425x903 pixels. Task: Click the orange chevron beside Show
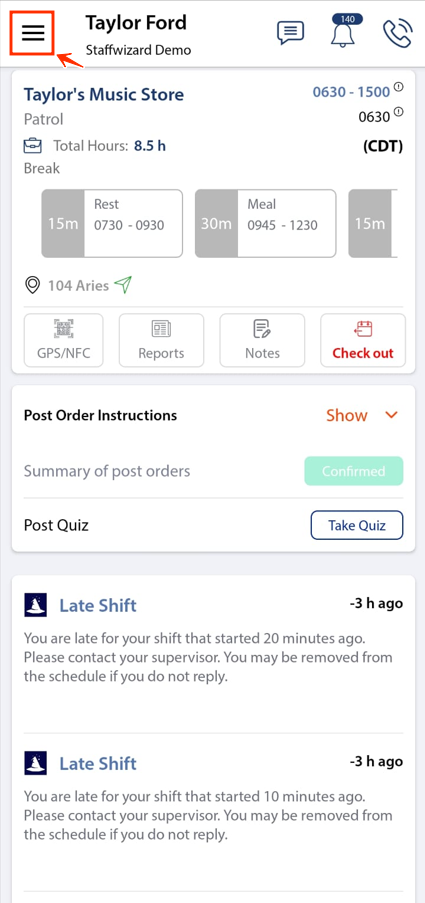(x=392, y=415)
